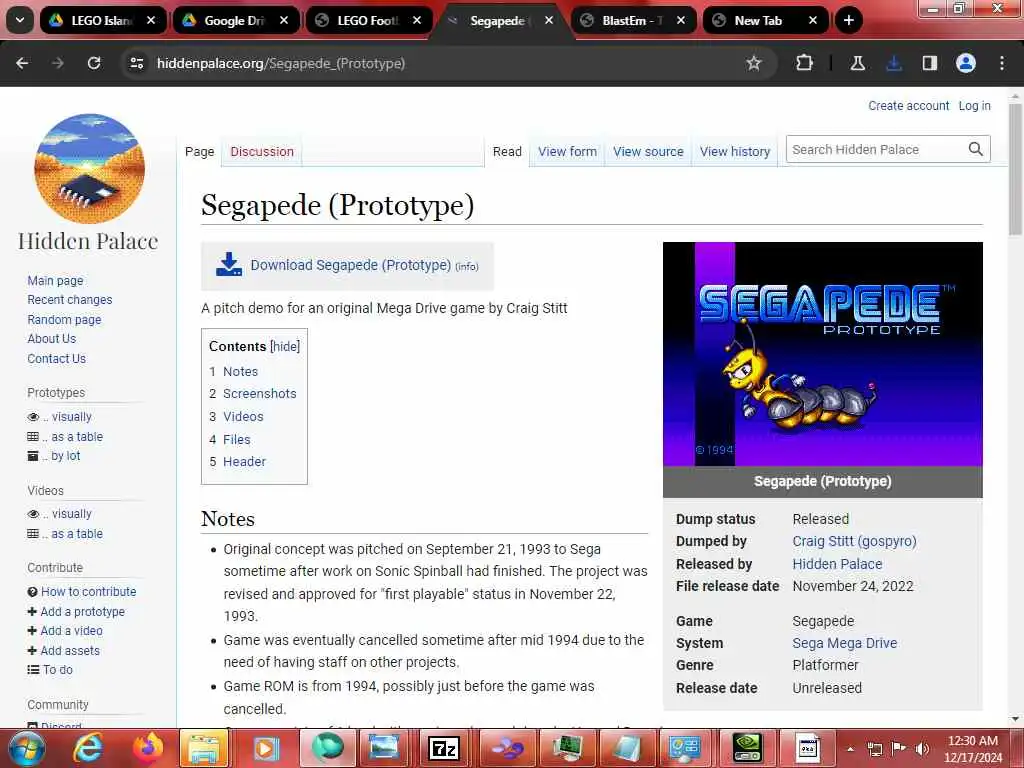Open the media player taskbar icon

click(266, 748)
